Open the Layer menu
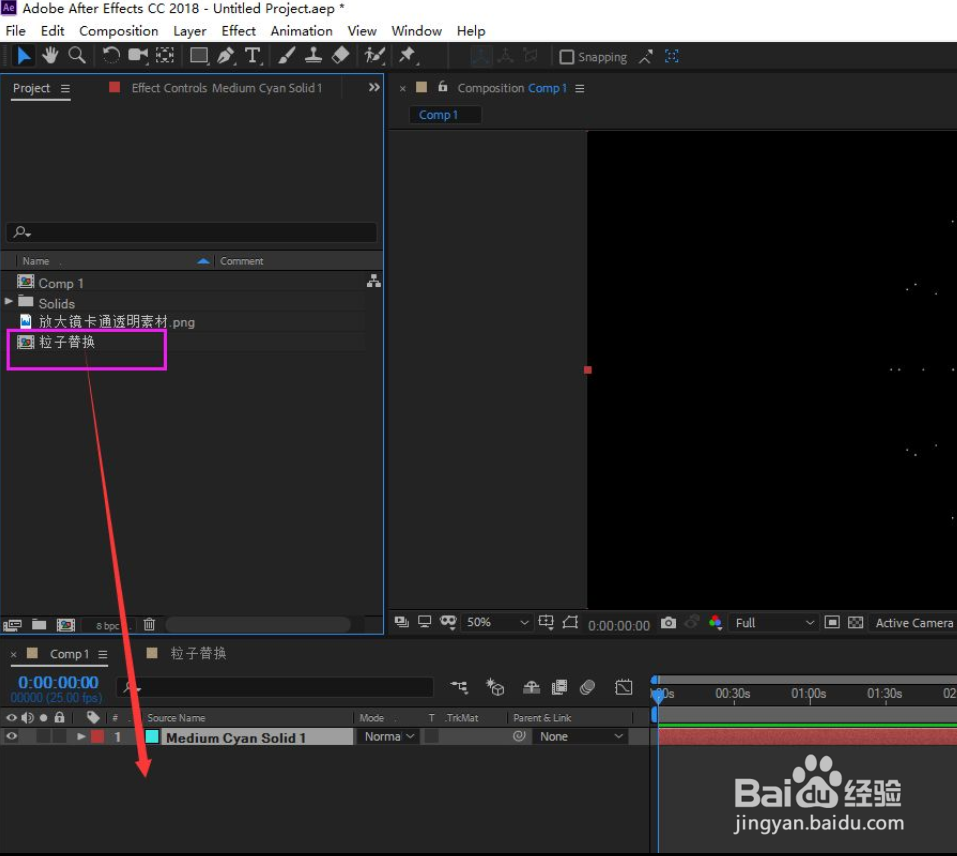The height and width of the screenshot is (856, 957). (189, 31)
